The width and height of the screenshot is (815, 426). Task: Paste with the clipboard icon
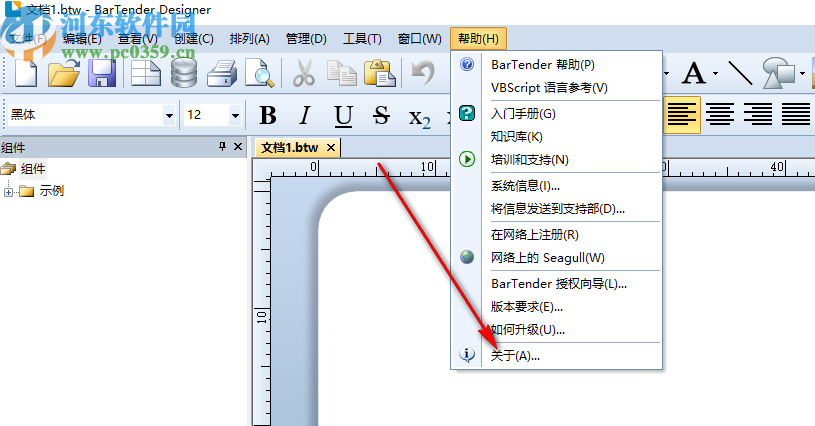(380, 73)
